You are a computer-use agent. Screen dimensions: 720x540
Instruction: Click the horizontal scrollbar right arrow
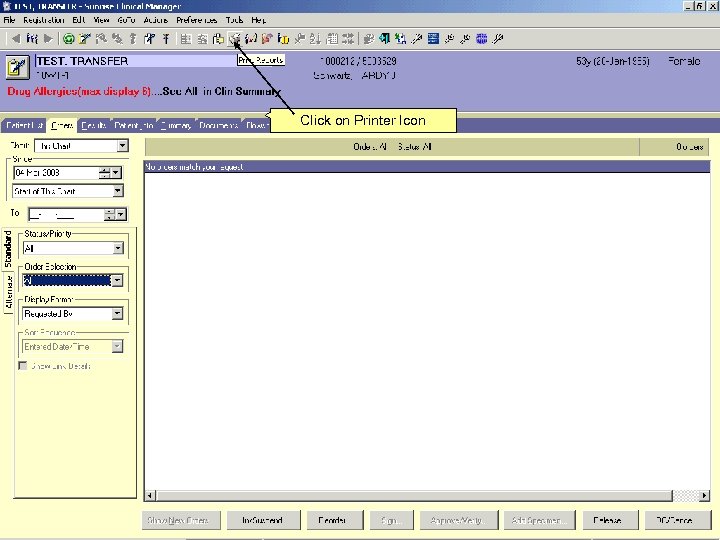[704, 495]
